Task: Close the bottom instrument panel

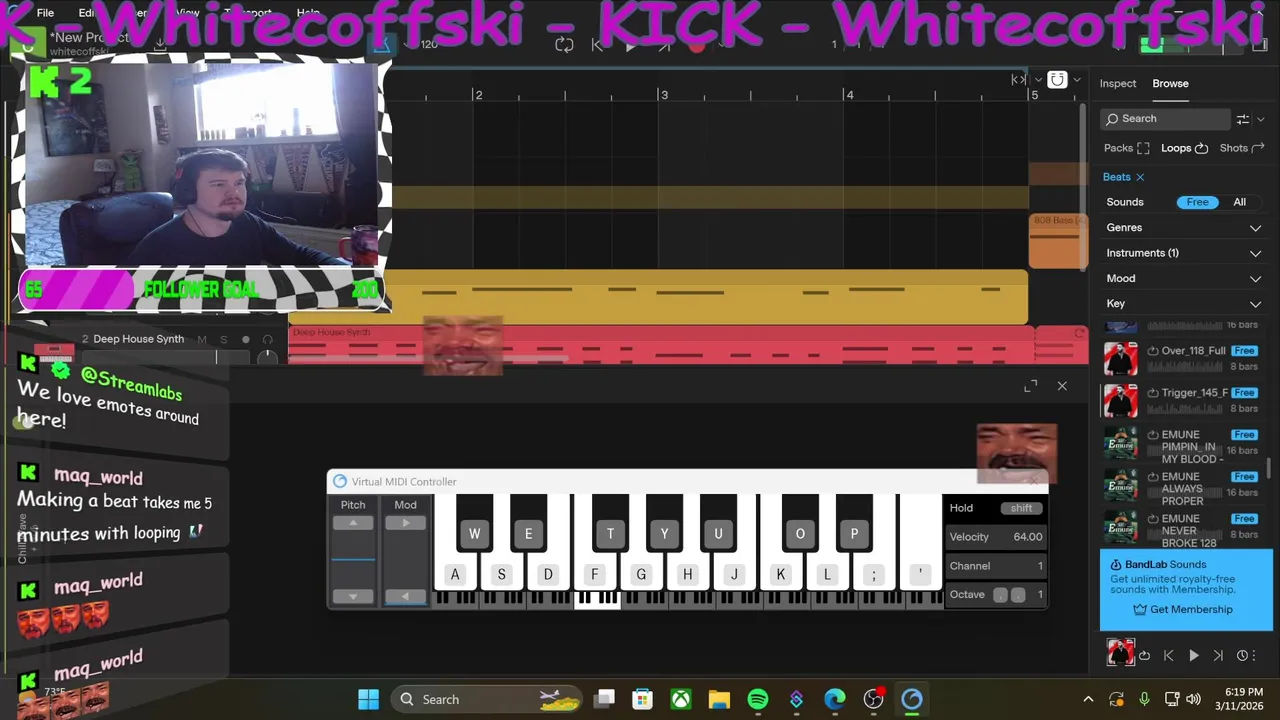Action: 1062,386
